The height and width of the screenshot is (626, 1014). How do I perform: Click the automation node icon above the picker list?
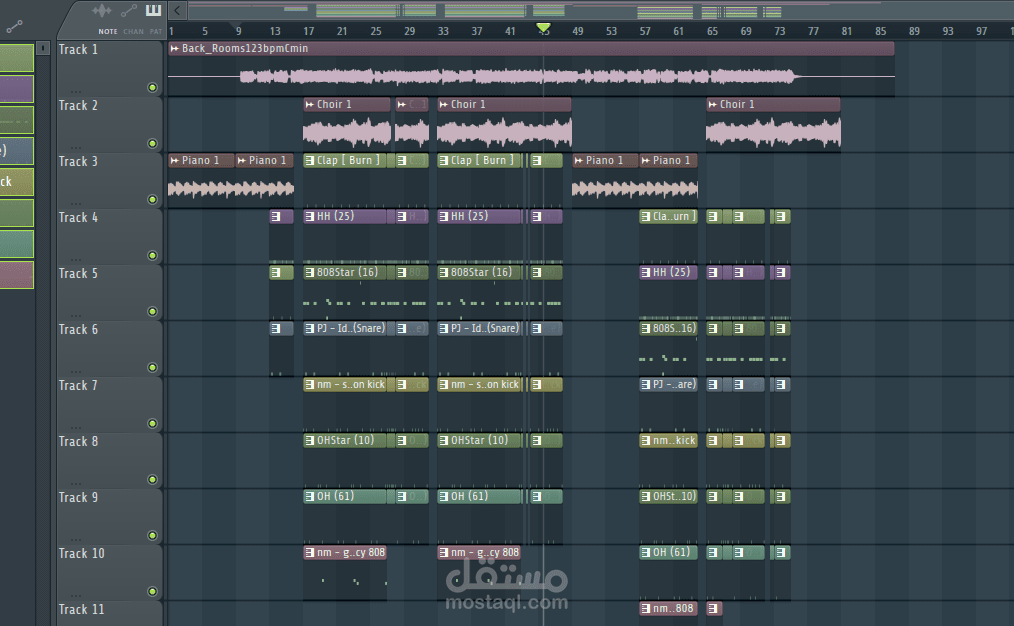coord(14,27)
